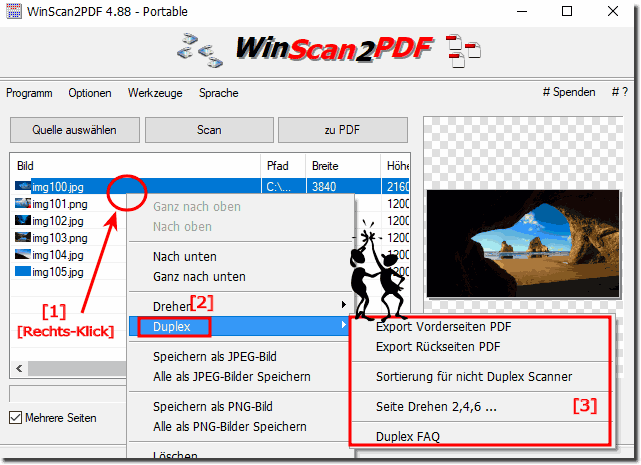Maximize the WinScan2PDF window
The image size is (641, 465).
(x=567, y=11)
